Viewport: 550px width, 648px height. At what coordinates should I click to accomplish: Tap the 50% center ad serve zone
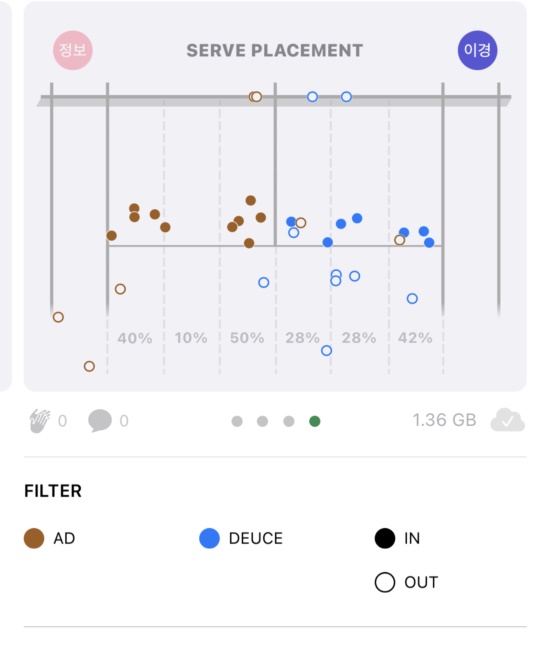[x=247, y=338]
